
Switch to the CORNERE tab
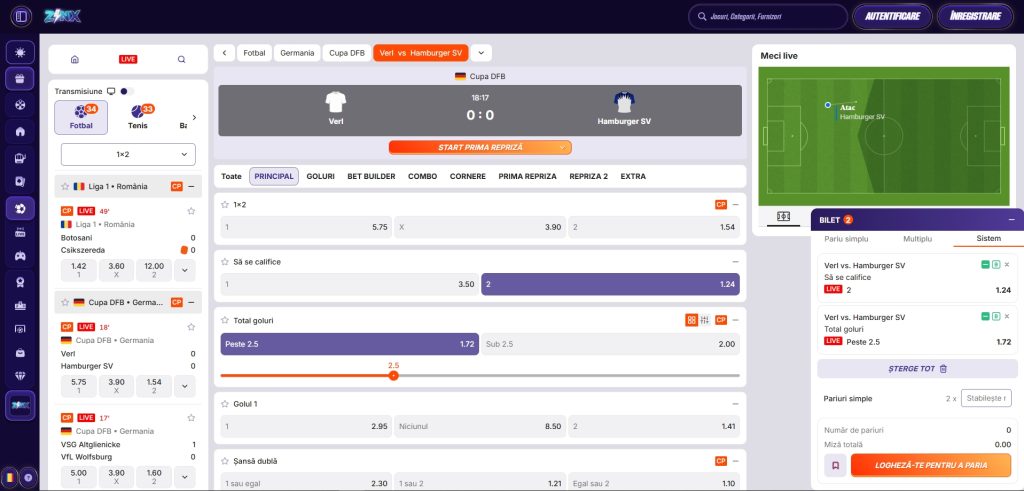point(468,176)
